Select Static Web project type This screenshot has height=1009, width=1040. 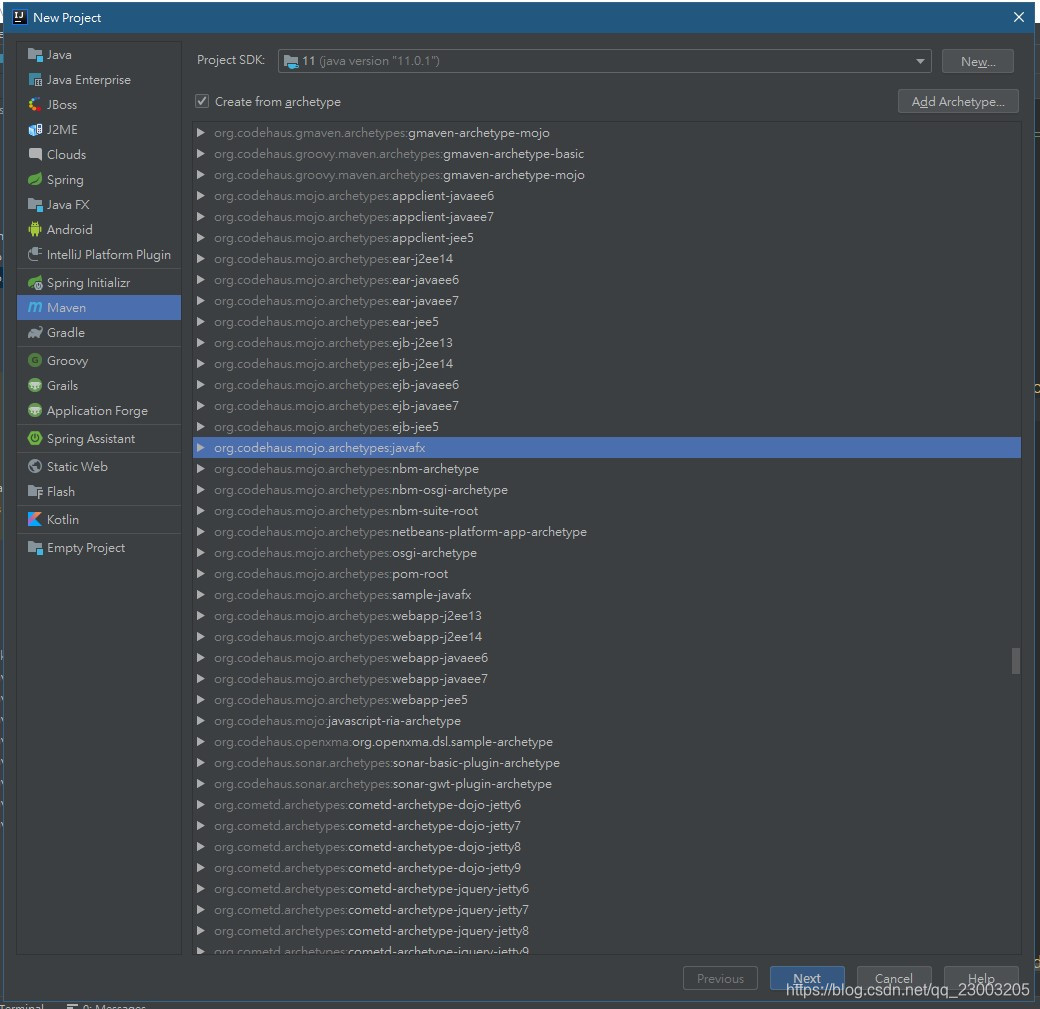[99, 467]
